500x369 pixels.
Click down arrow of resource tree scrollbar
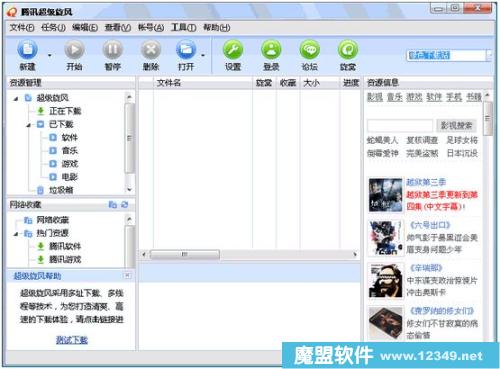(x=130, y=189)
